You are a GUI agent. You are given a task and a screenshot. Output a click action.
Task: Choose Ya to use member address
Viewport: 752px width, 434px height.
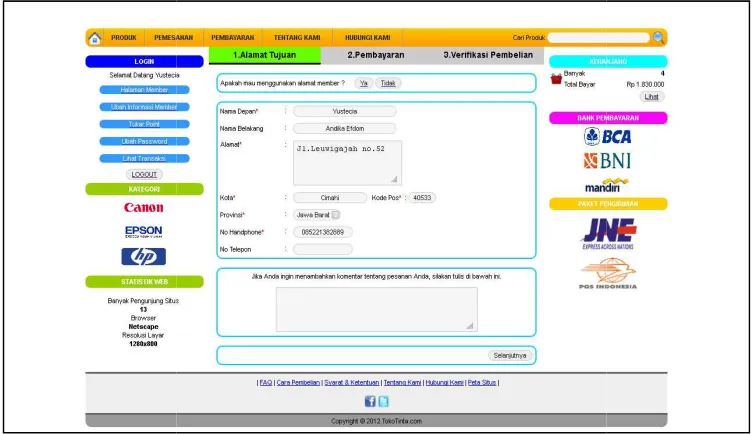coord(364,83)
